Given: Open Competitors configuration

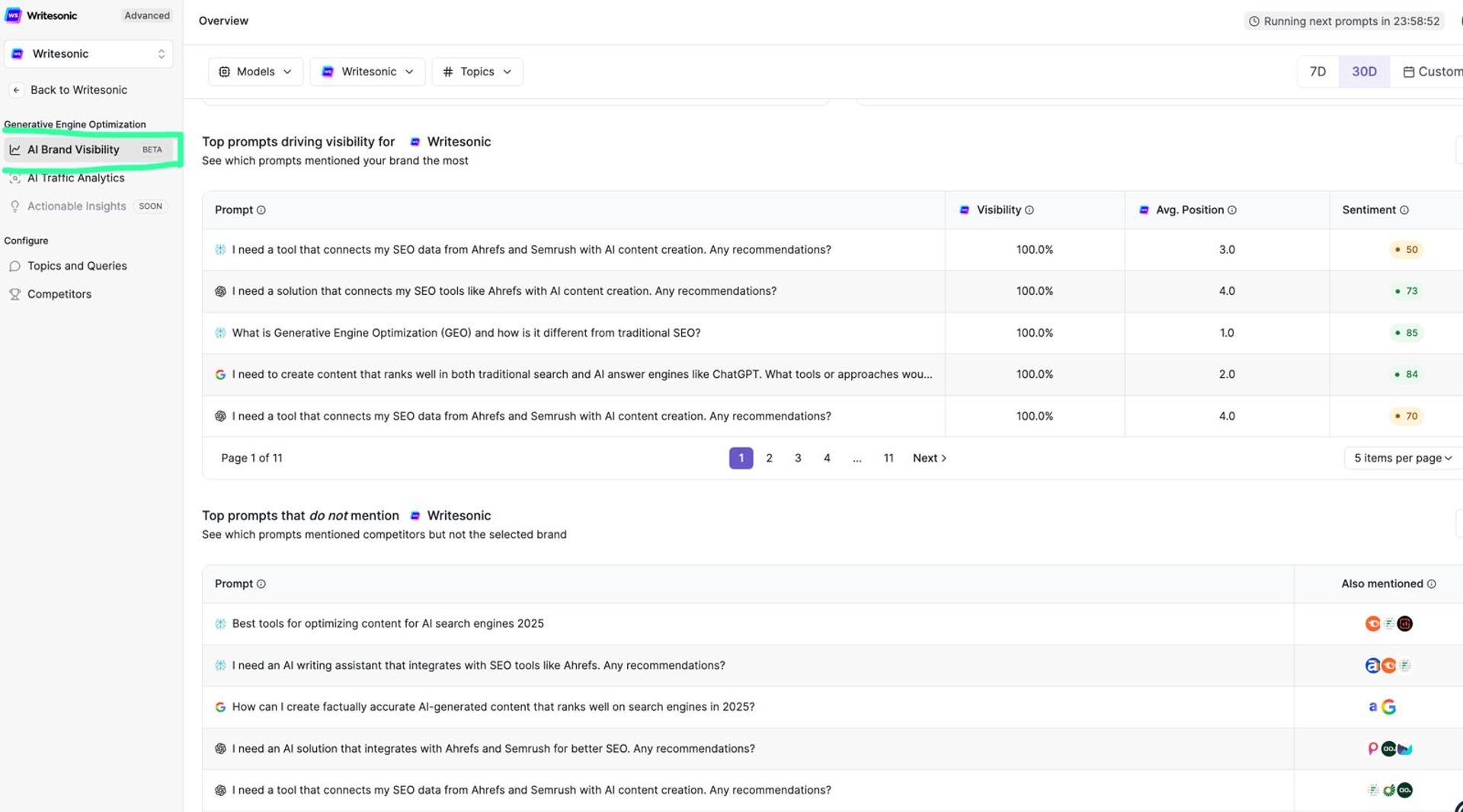Looking at the screenshot, I should point(59,294).
